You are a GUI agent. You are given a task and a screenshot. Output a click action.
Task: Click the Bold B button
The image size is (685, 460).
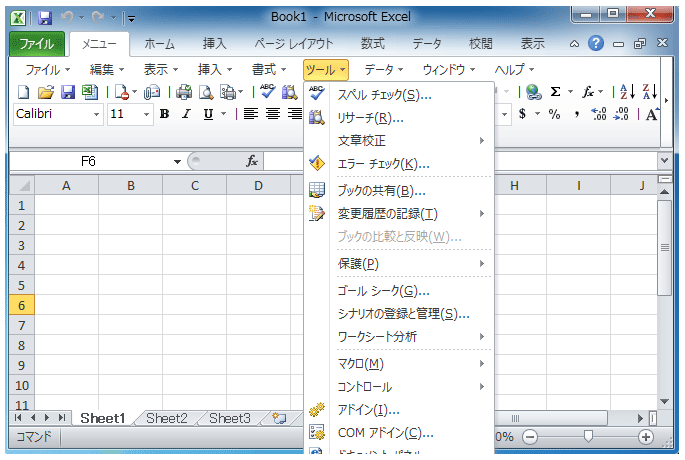[x=164, y=114]
